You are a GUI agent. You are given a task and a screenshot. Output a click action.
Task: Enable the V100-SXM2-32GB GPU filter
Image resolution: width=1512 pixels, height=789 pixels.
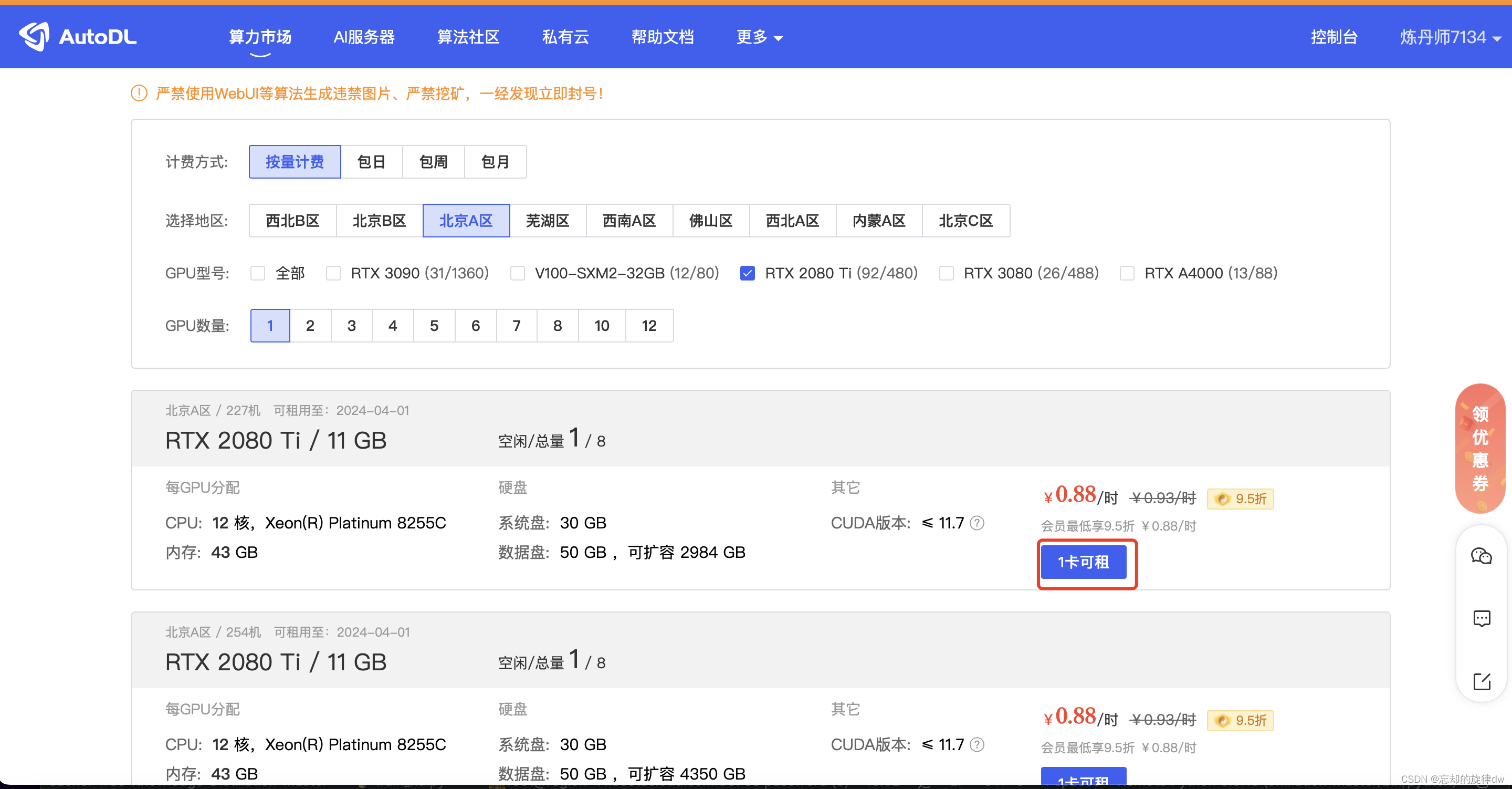click(x=517, y=273)
